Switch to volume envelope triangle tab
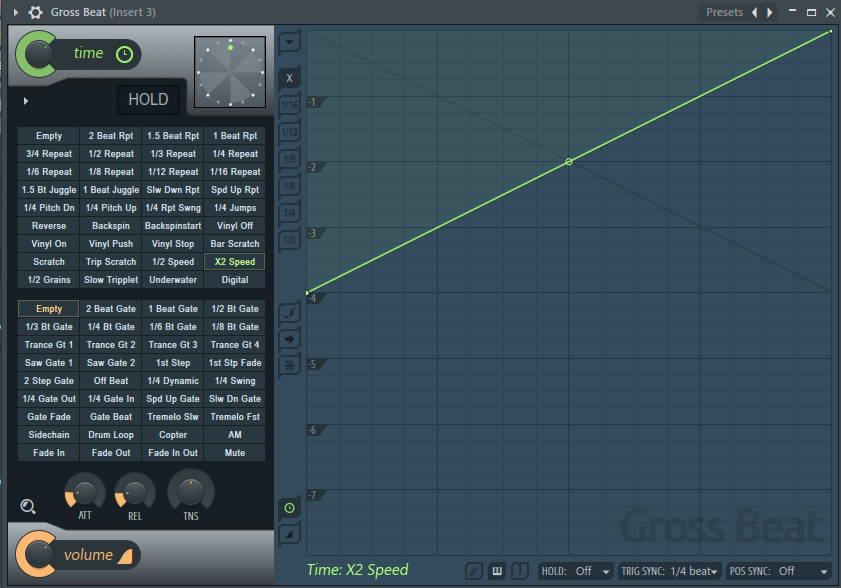This screenshot has width=841, height=588. (289, 534)
